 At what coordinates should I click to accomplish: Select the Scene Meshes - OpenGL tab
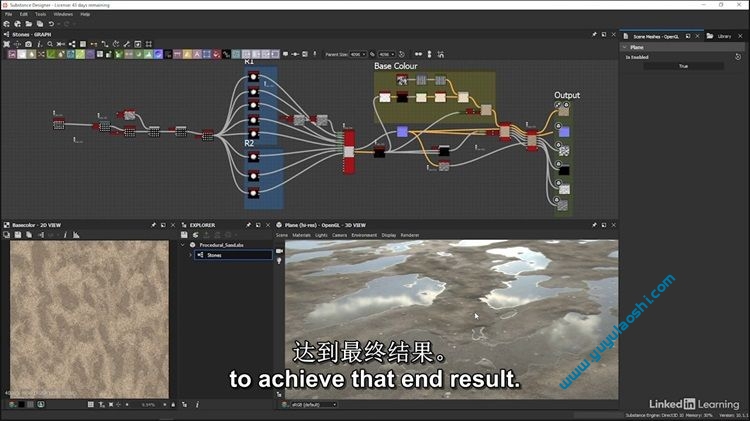(x=655, y=36)
